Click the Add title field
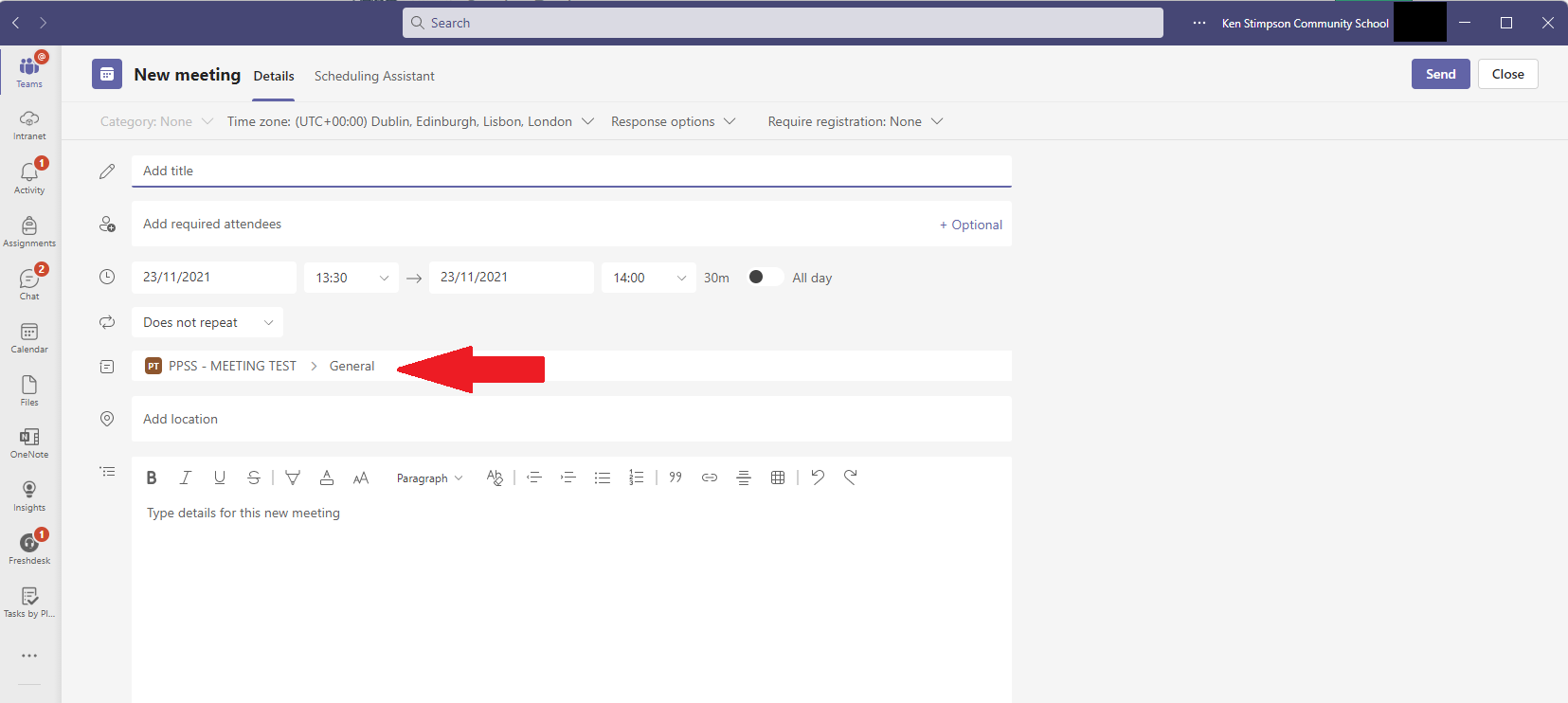Image resolution: width=1568 pixels, height=703 pixels. coord(571,171)
